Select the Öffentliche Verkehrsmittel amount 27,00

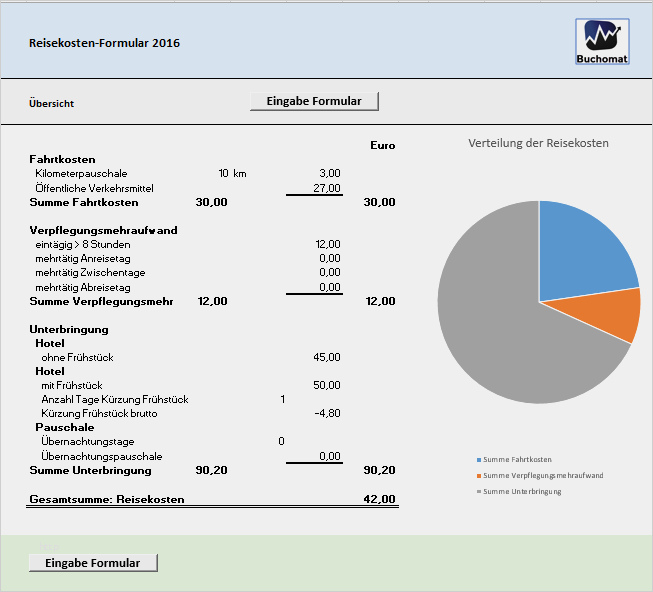327,188
